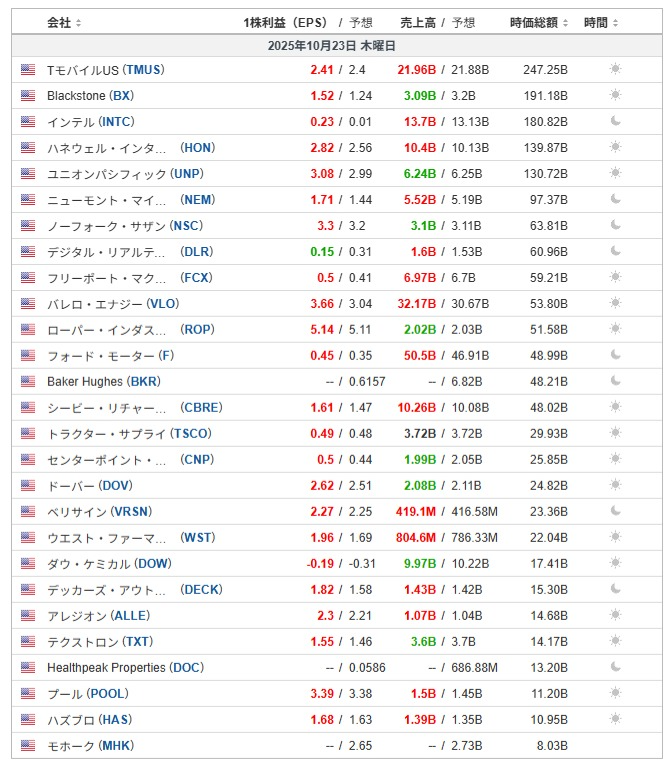Screen dimensions: 670x771
Task: Click the moon icon in the VRSN row
Action: click(x=615, y=512)
